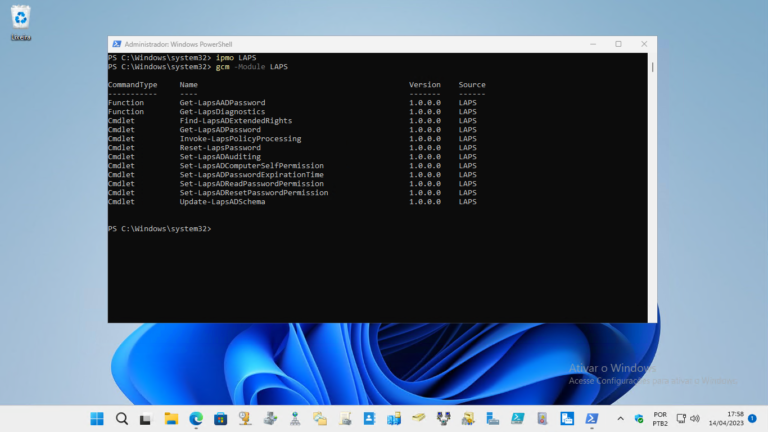Open the overlapping folders taskbar icon
The image size is (768, 432).
[320, 419]
